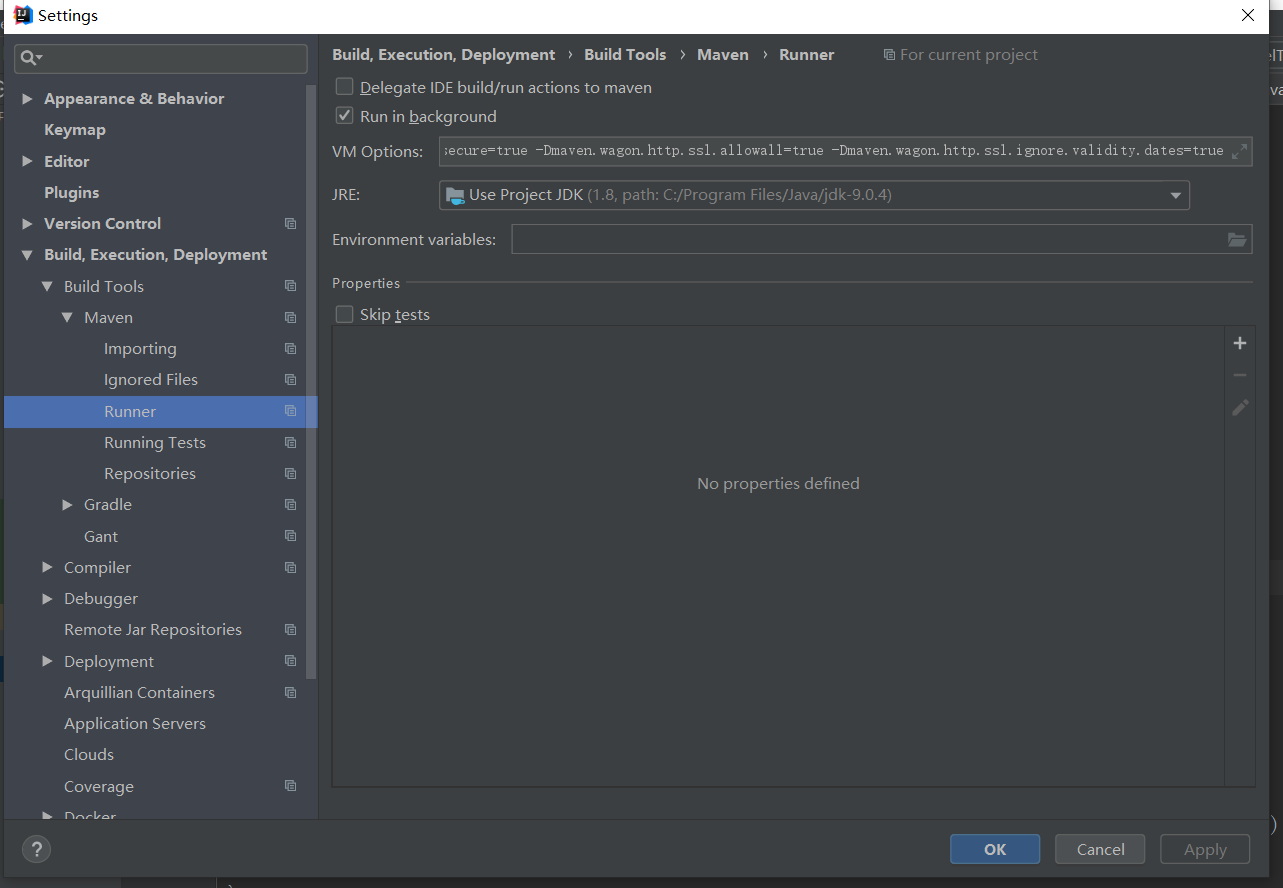Open the JRE Use Project JDK dropdown
This screenshot has height=888, width=1283.
coord(814,195)
